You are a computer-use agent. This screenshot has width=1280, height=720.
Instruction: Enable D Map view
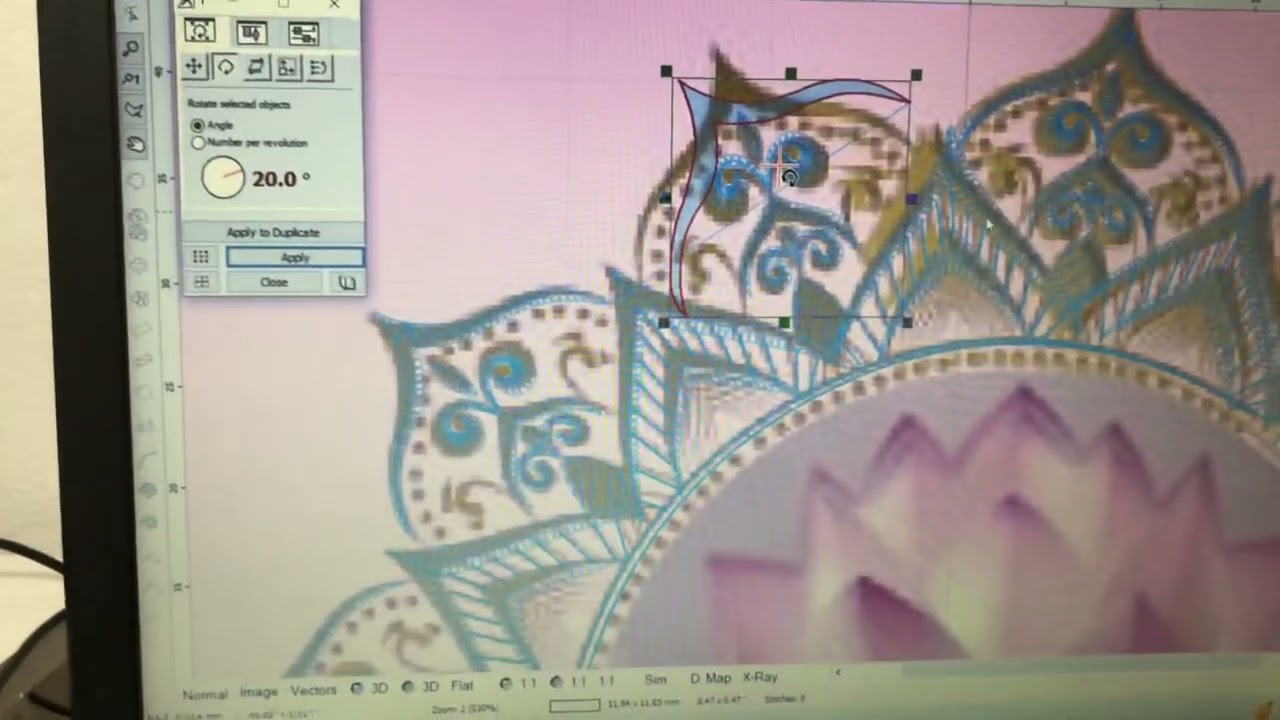711,679
